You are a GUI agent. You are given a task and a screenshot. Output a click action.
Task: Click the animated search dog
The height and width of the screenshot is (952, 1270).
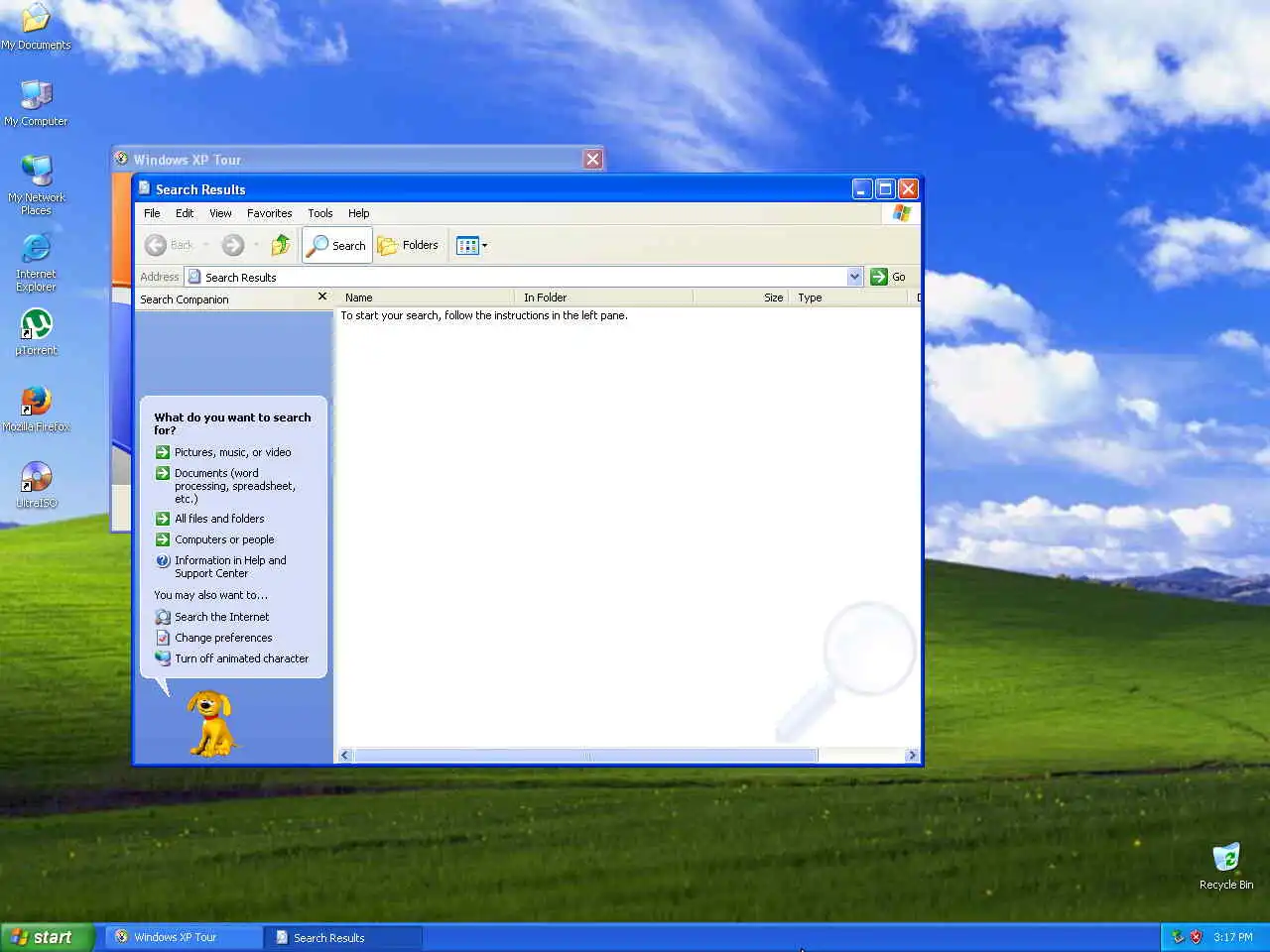coord(210,723)
